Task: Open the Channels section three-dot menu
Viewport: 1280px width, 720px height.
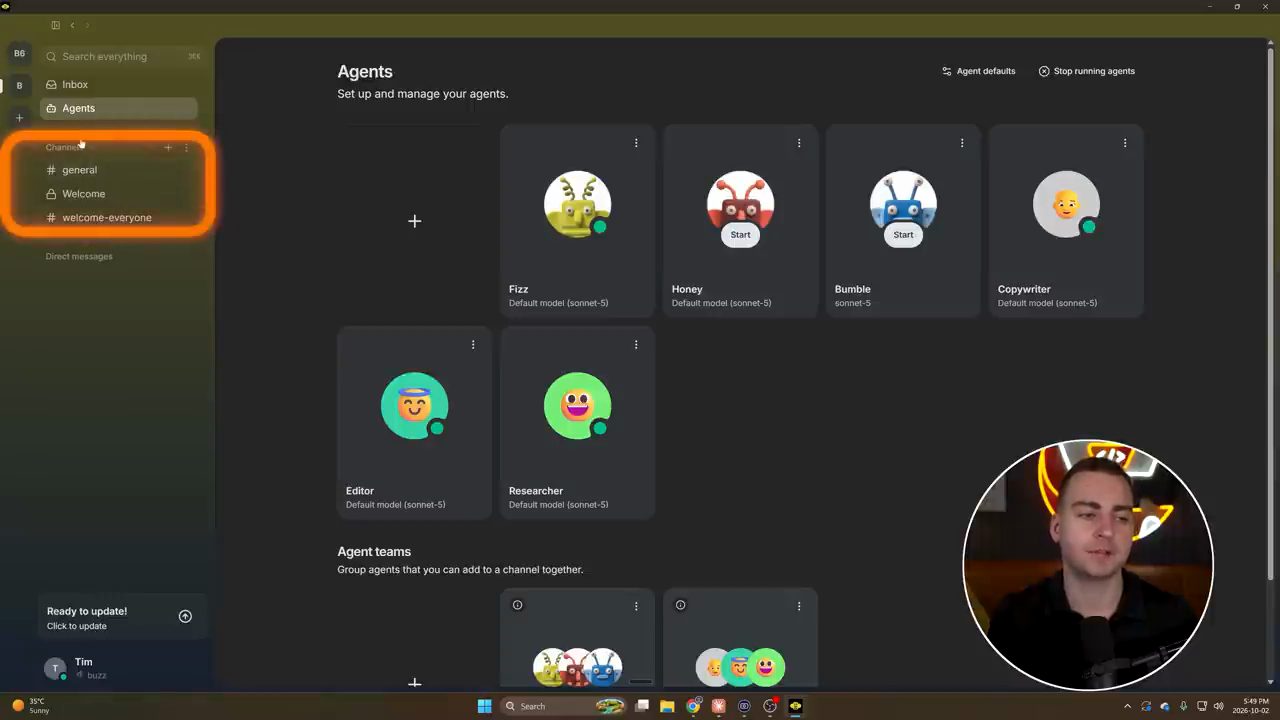Action: (186, 148)
